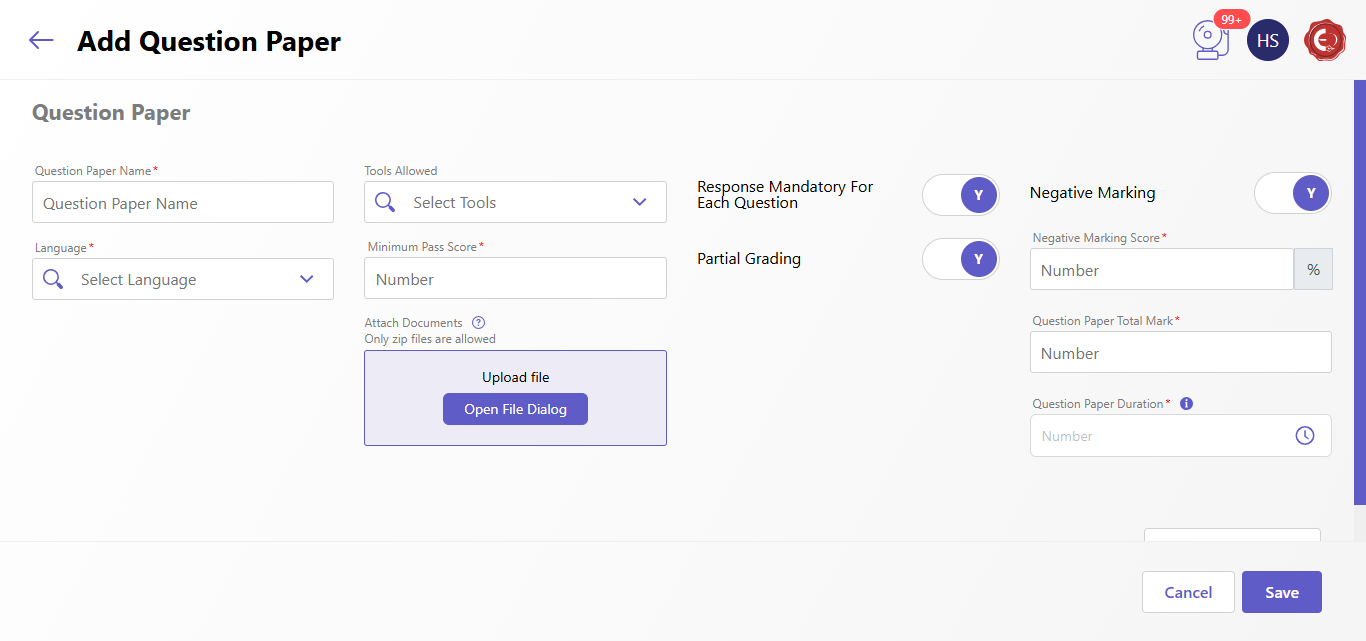
Task: Click the back arrow icon
Action: (41, 40)
